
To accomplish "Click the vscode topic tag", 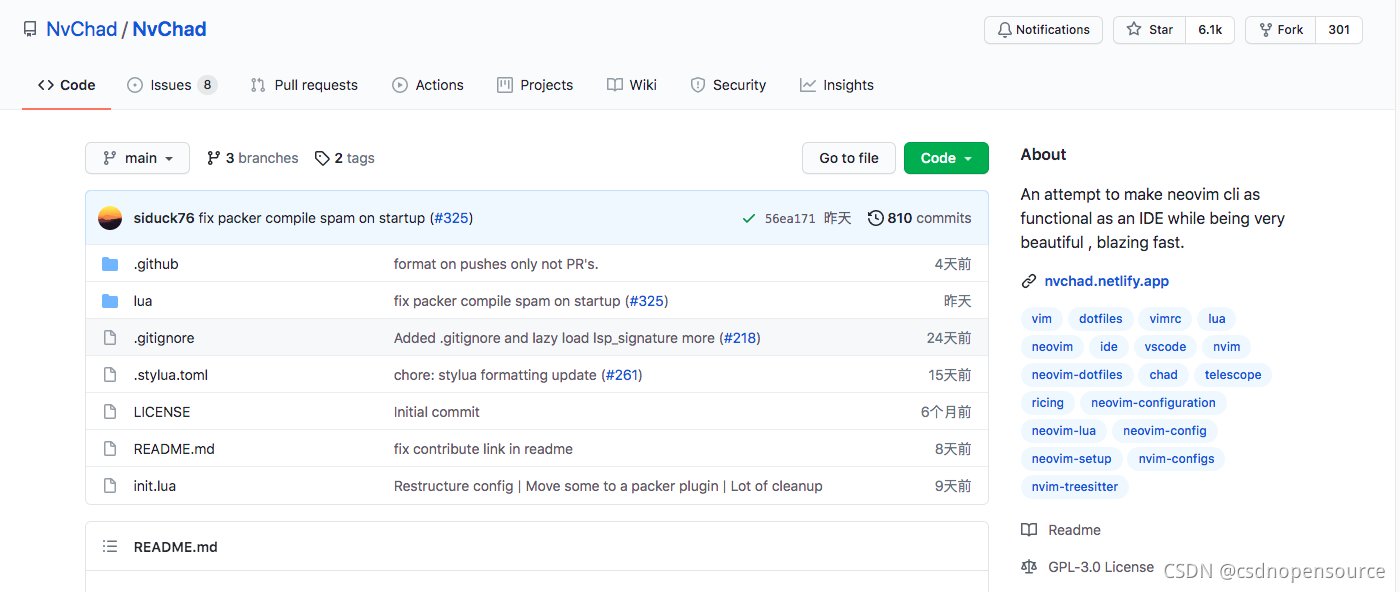I will coord(1165,347).
